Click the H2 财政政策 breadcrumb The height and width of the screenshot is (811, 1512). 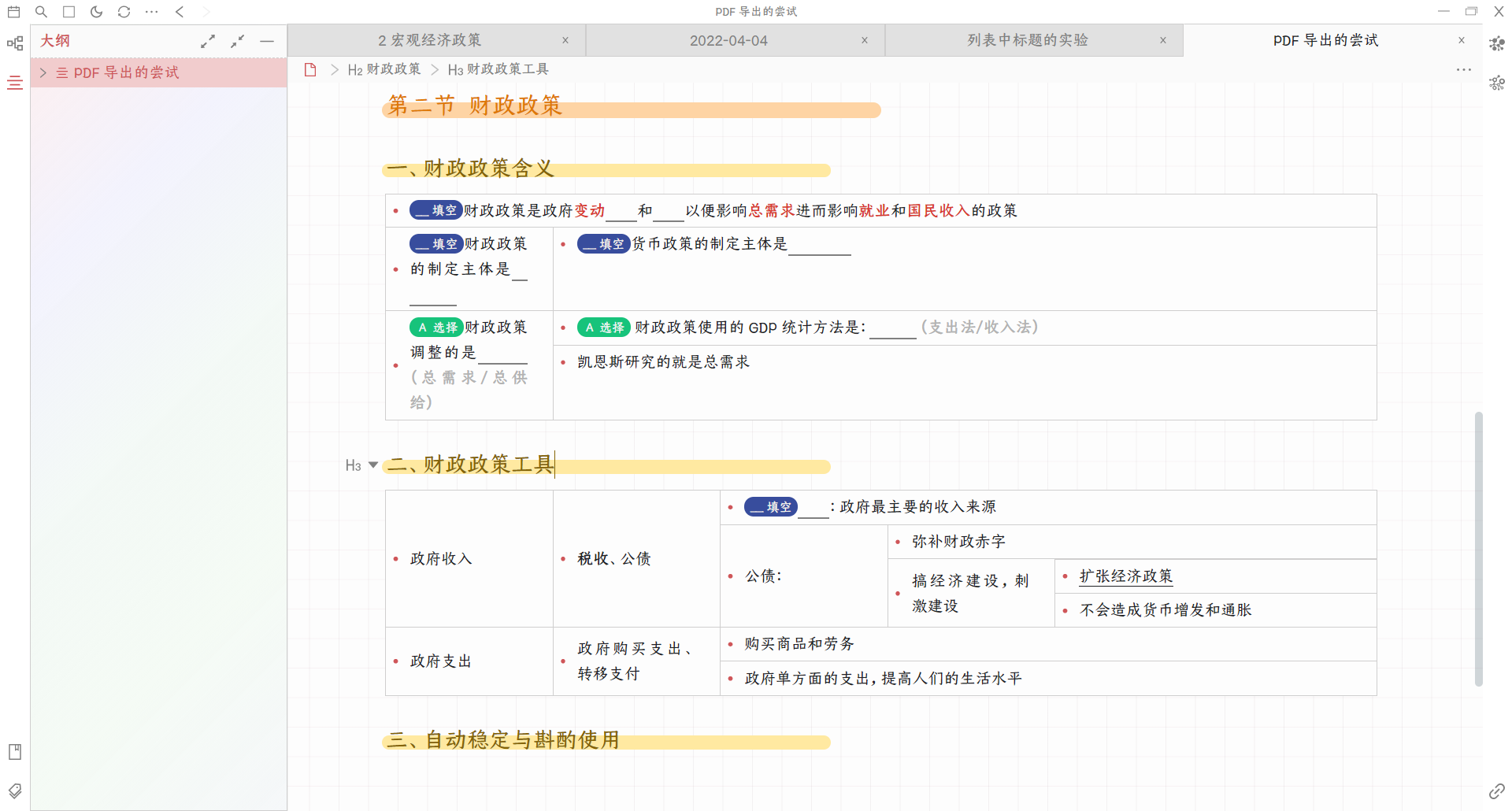pos(384,69)
